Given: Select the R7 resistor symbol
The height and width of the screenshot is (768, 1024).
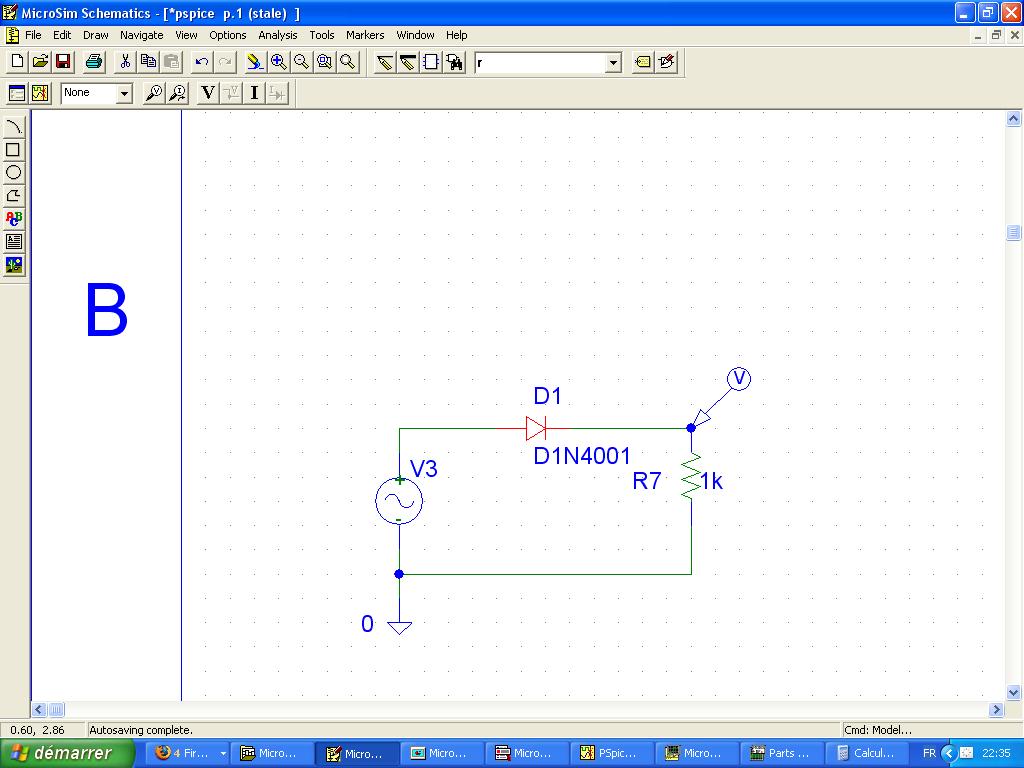Looking at the screenshot, I should 691,477.
